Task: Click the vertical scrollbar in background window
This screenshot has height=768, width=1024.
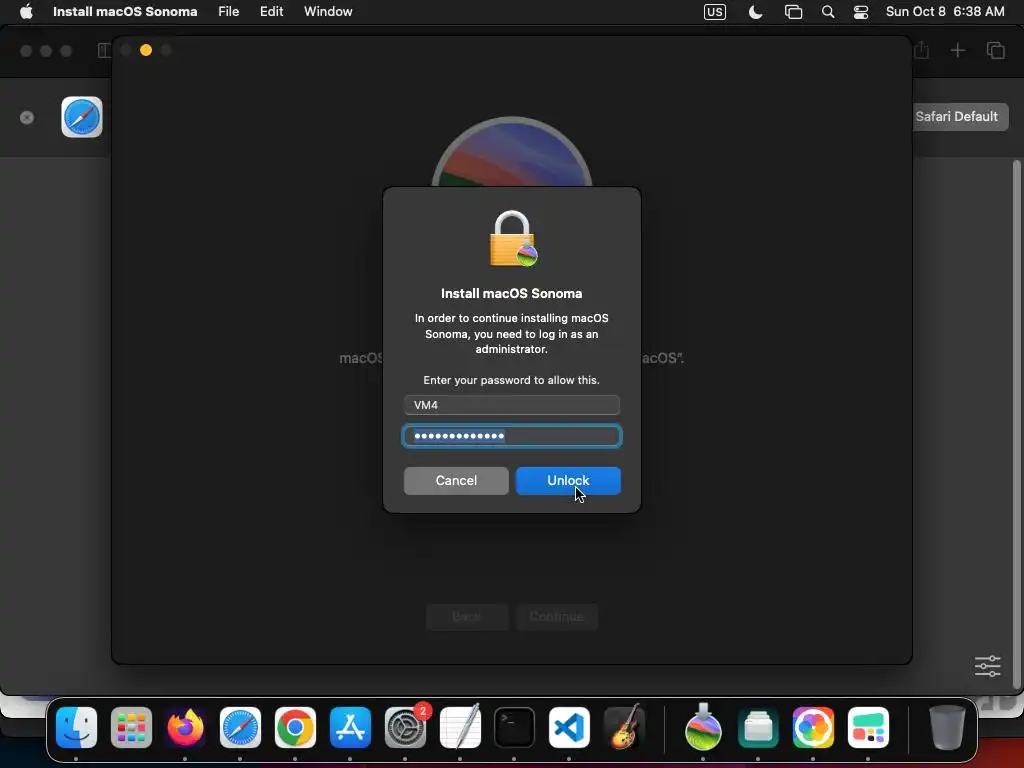Action: 1016,424
